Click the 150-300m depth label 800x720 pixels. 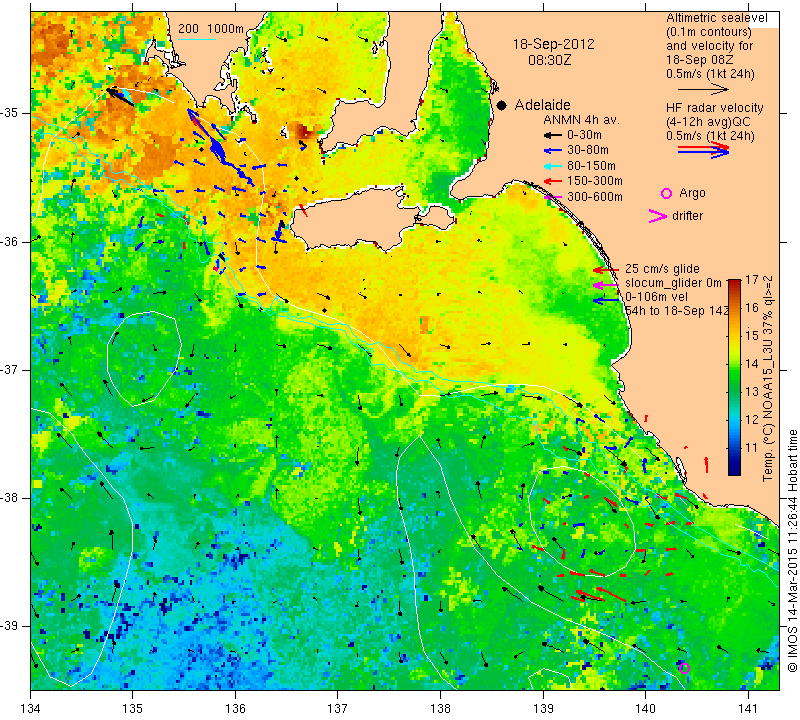tap(595, 181)
